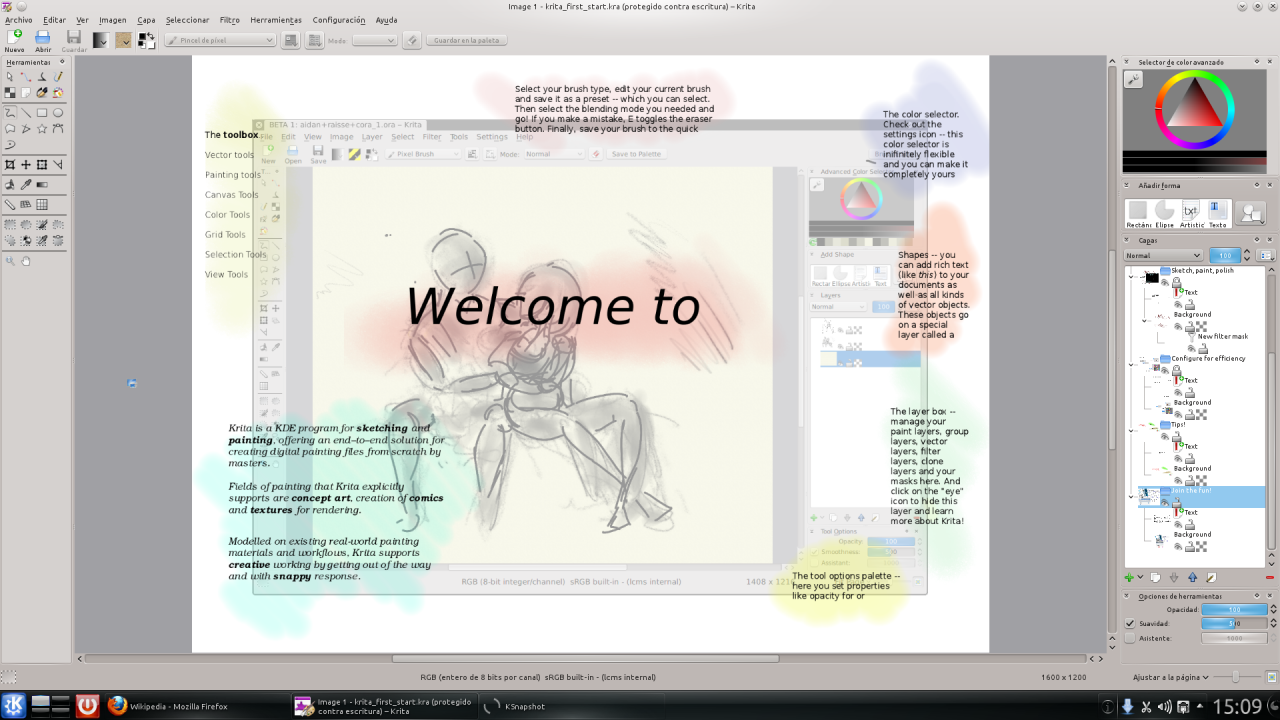Image resolution: width=1280 pixels, height=720 pixels.
Task: Create a new document with Nuevo
Action: (14, 40)
